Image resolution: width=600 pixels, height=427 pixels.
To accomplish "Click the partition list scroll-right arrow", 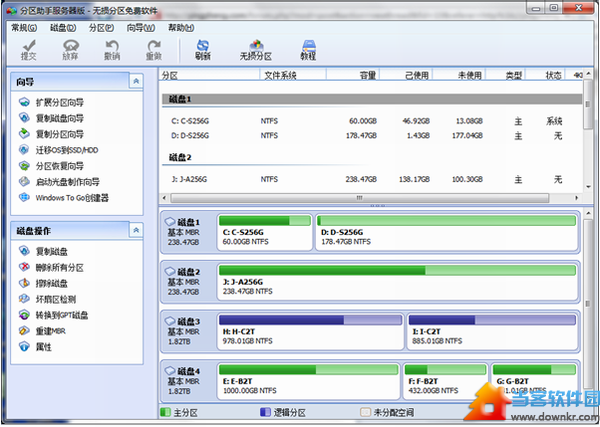I will pos(576,198).
